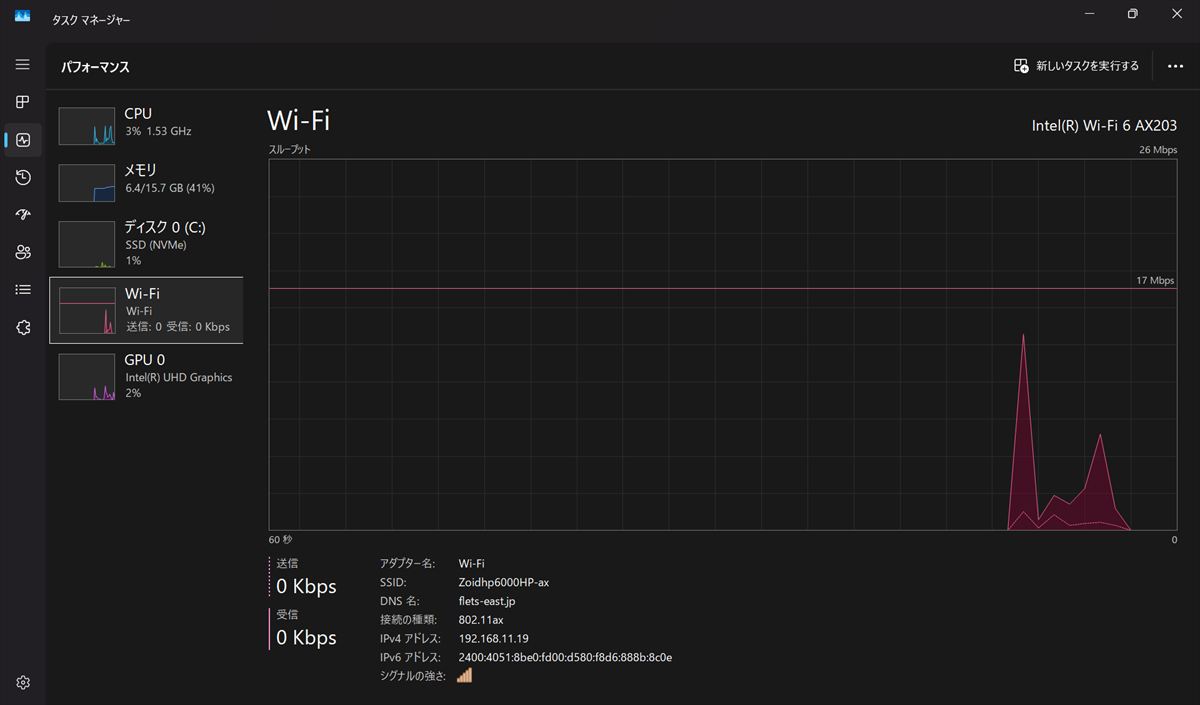Click the DNS name flets-east.jp
Viewport: 1200px width, 705px height.
point(487,601)
